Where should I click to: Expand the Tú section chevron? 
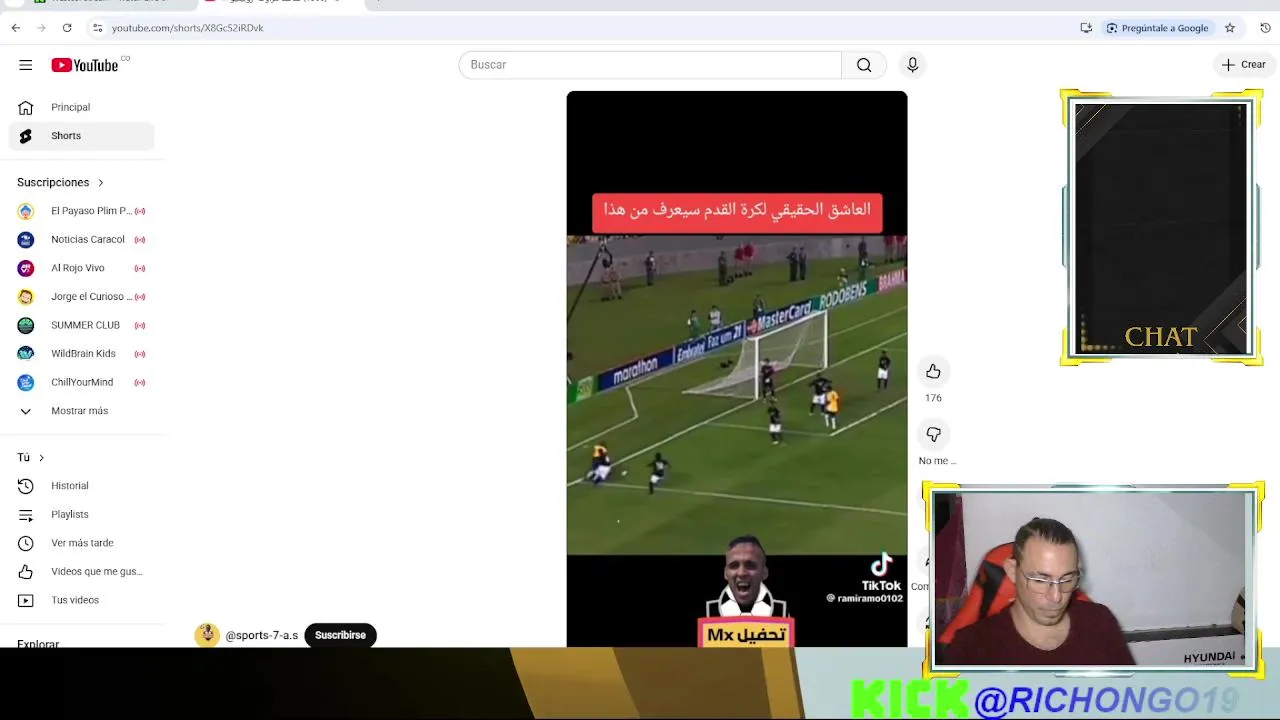click(x=41, y=457)
